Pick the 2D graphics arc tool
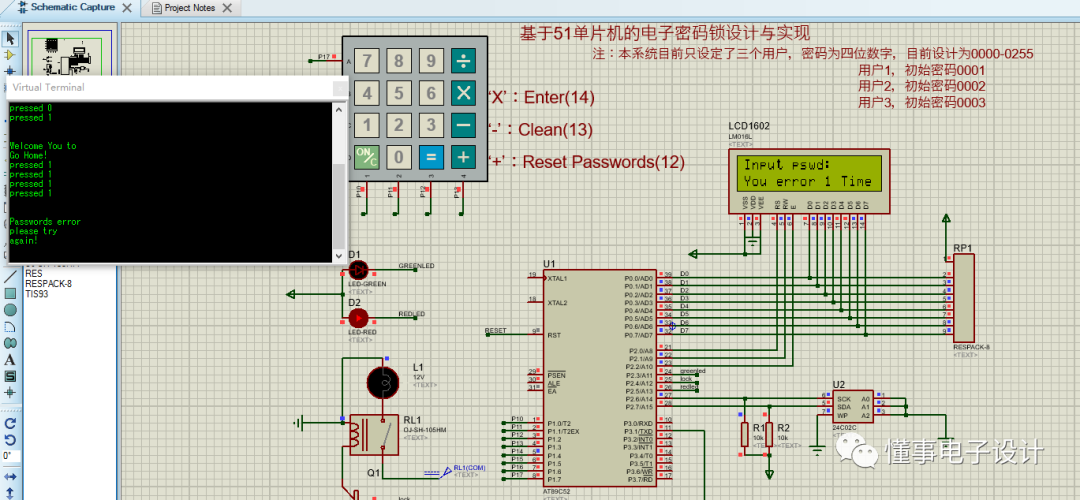This screenshot has width=1080, height=500. point(10,326)
